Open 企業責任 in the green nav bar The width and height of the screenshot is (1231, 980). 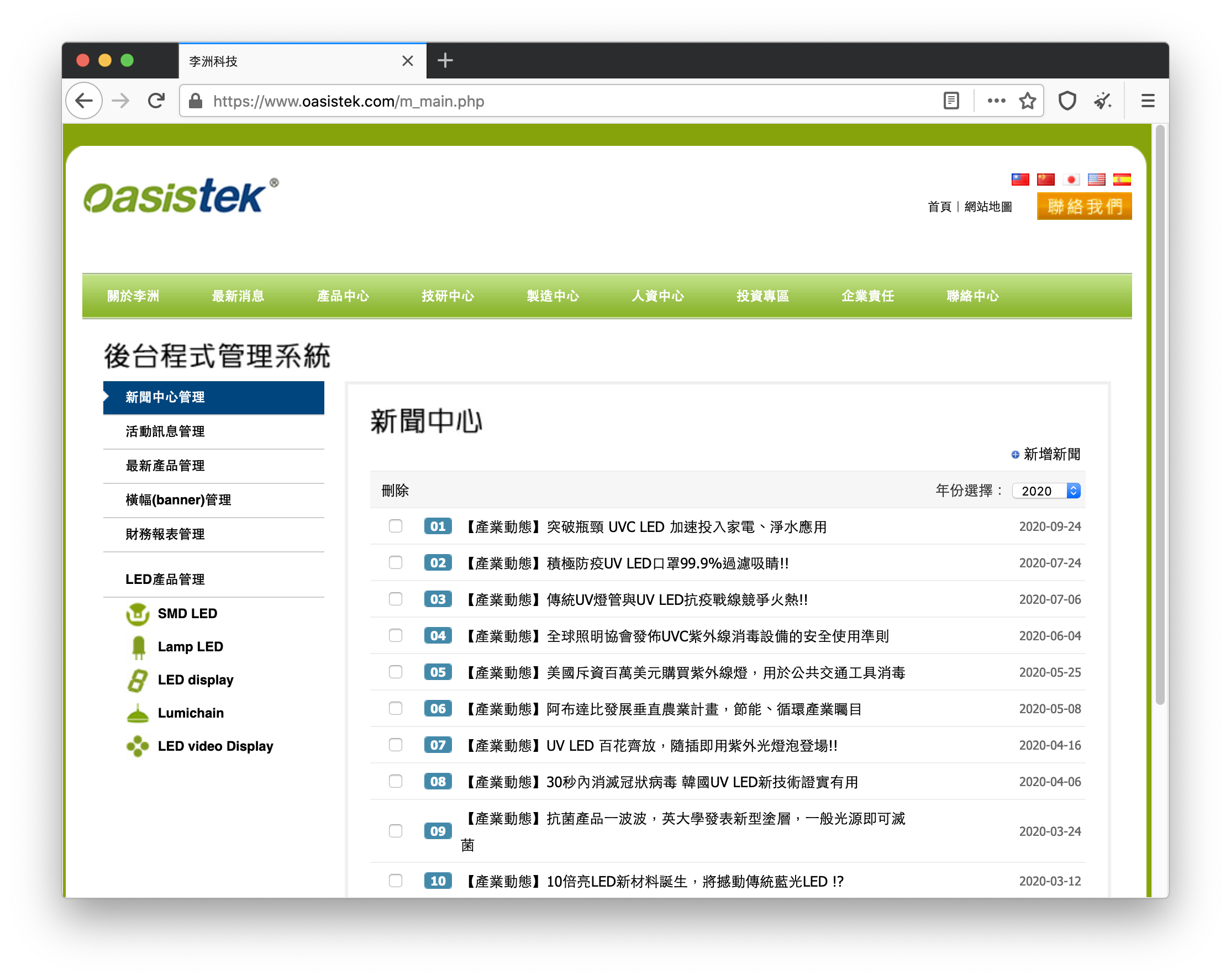[x=868, y=296]
